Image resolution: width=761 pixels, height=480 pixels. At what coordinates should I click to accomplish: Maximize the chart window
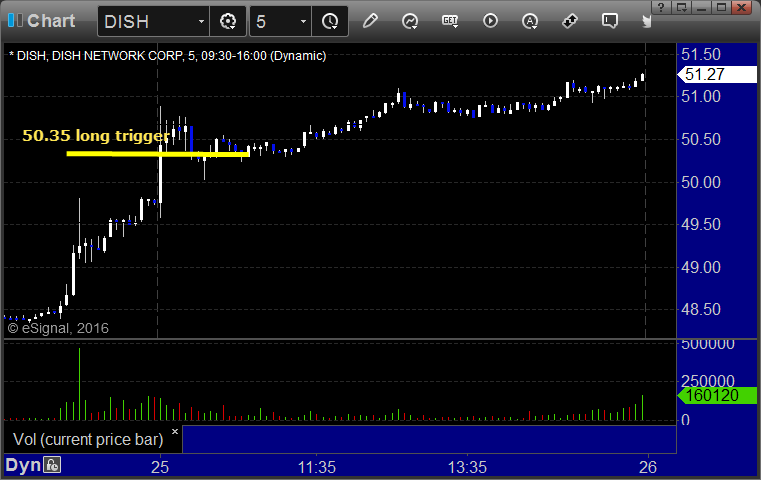[721, 7]
